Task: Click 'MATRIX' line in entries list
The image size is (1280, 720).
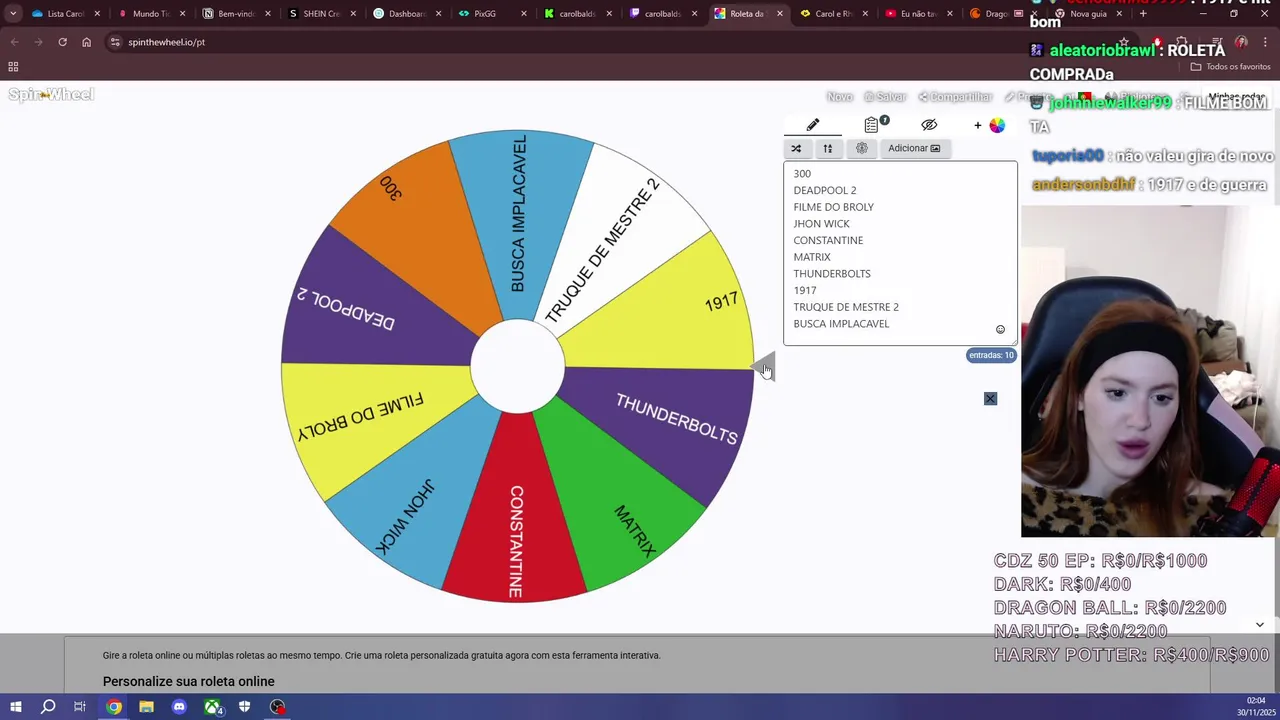Action: pos(812,257)
